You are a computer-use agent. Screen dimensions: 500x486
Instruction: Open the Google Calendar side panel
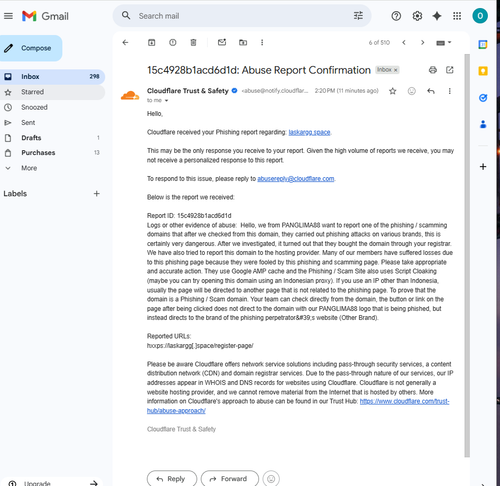(x=483, y=44)
